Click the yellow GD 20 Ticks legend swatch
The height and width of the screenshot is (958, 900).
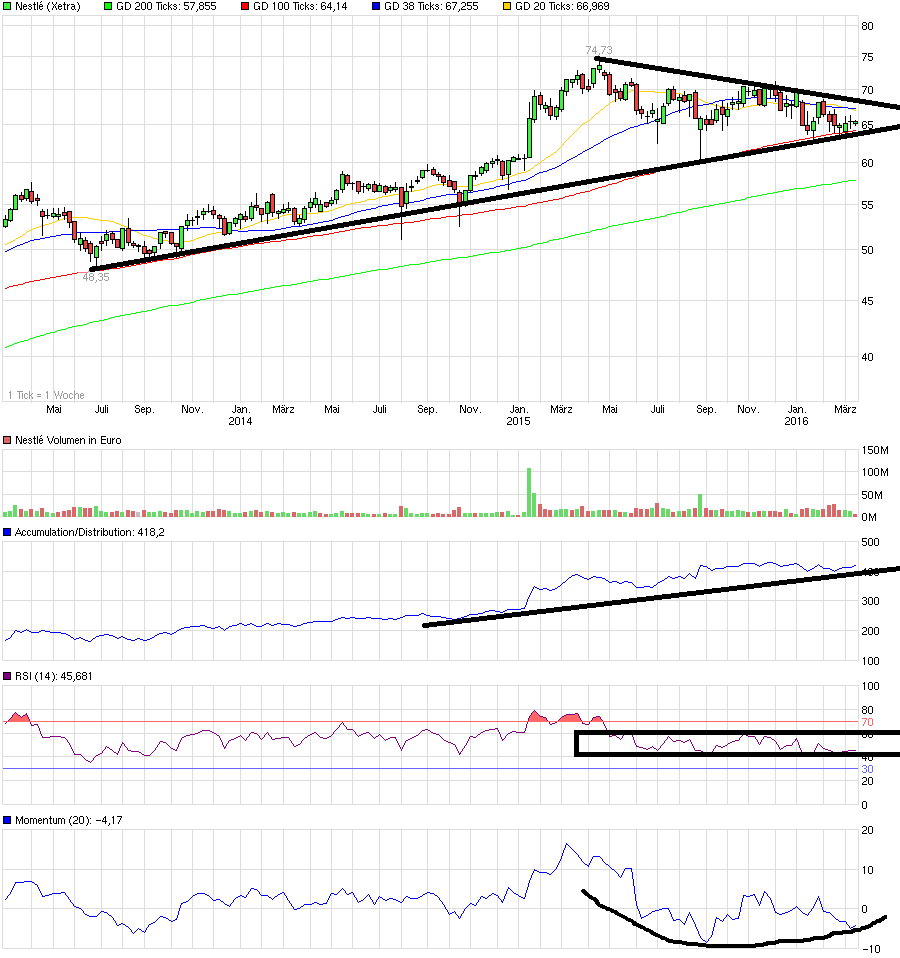click(x=507, y=7)
